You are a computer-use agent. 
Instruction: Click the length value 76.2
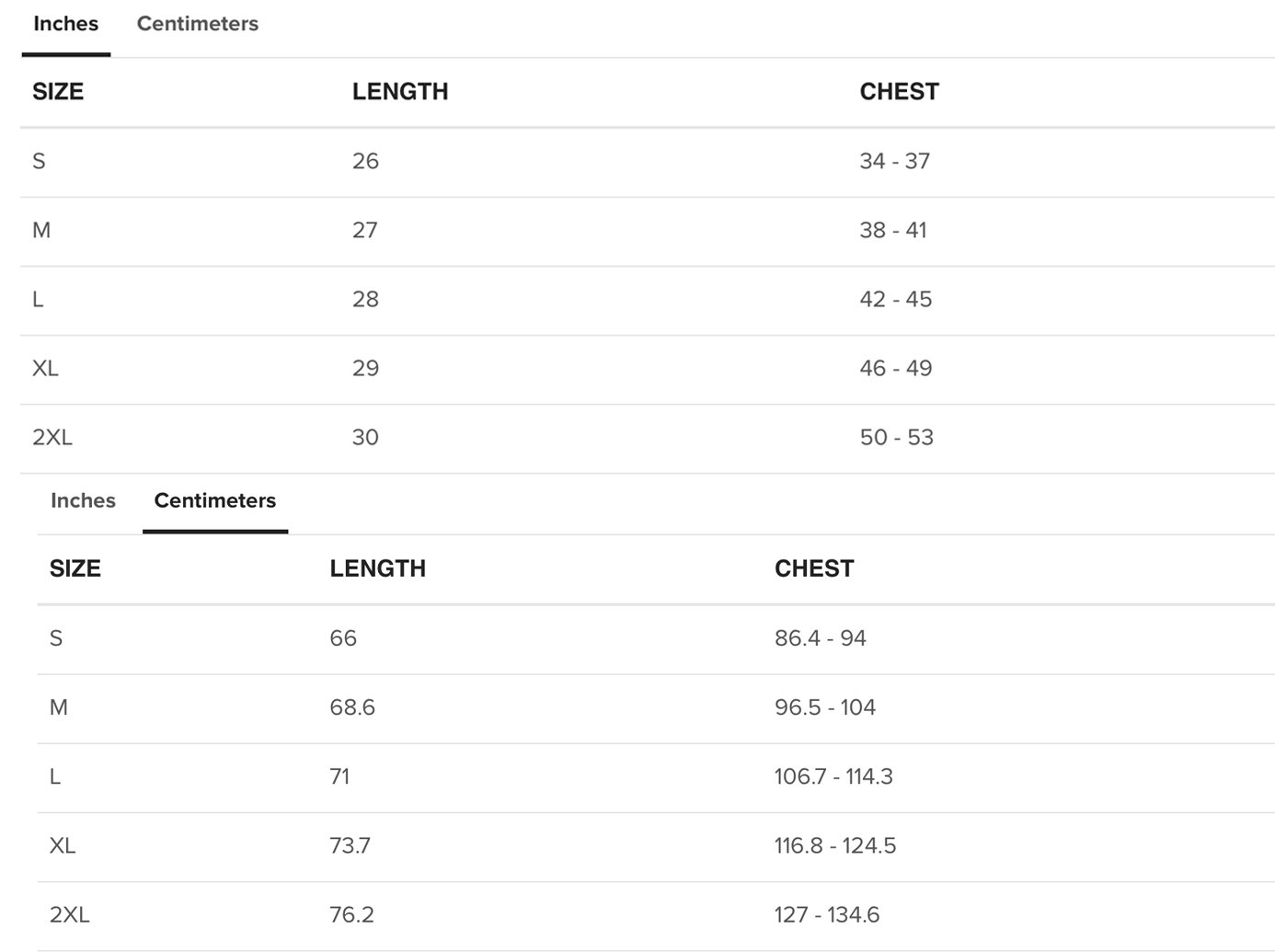pos(351,914)
